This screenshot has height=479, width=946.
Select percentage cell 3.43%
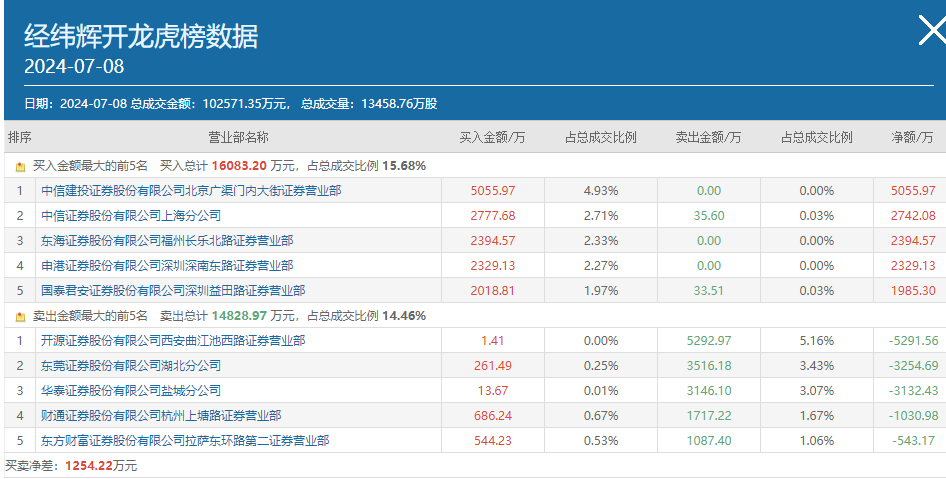817,366
